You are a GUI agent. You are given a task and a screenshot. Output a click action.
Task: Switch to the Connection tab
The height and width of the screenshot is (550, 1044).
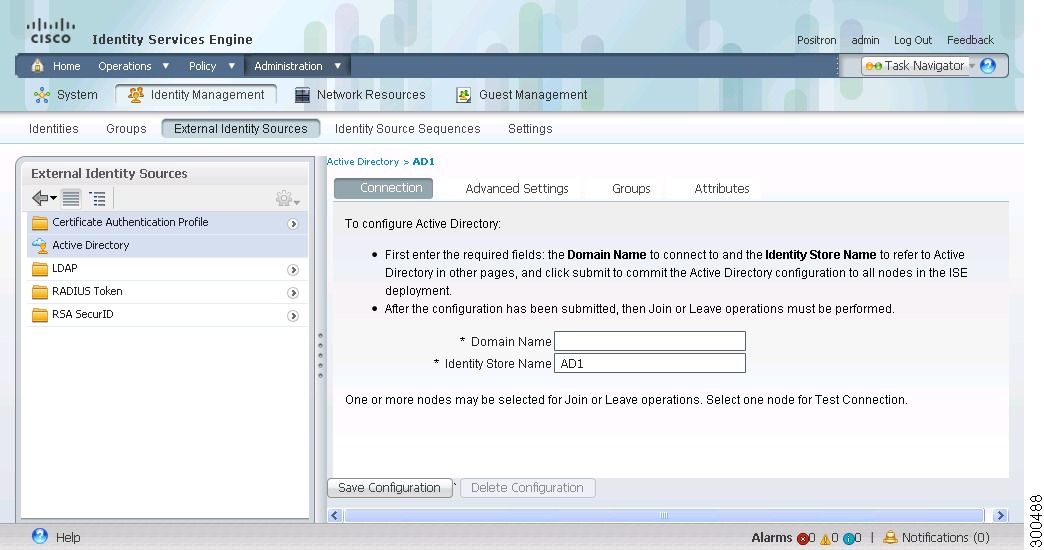(384, 188)
